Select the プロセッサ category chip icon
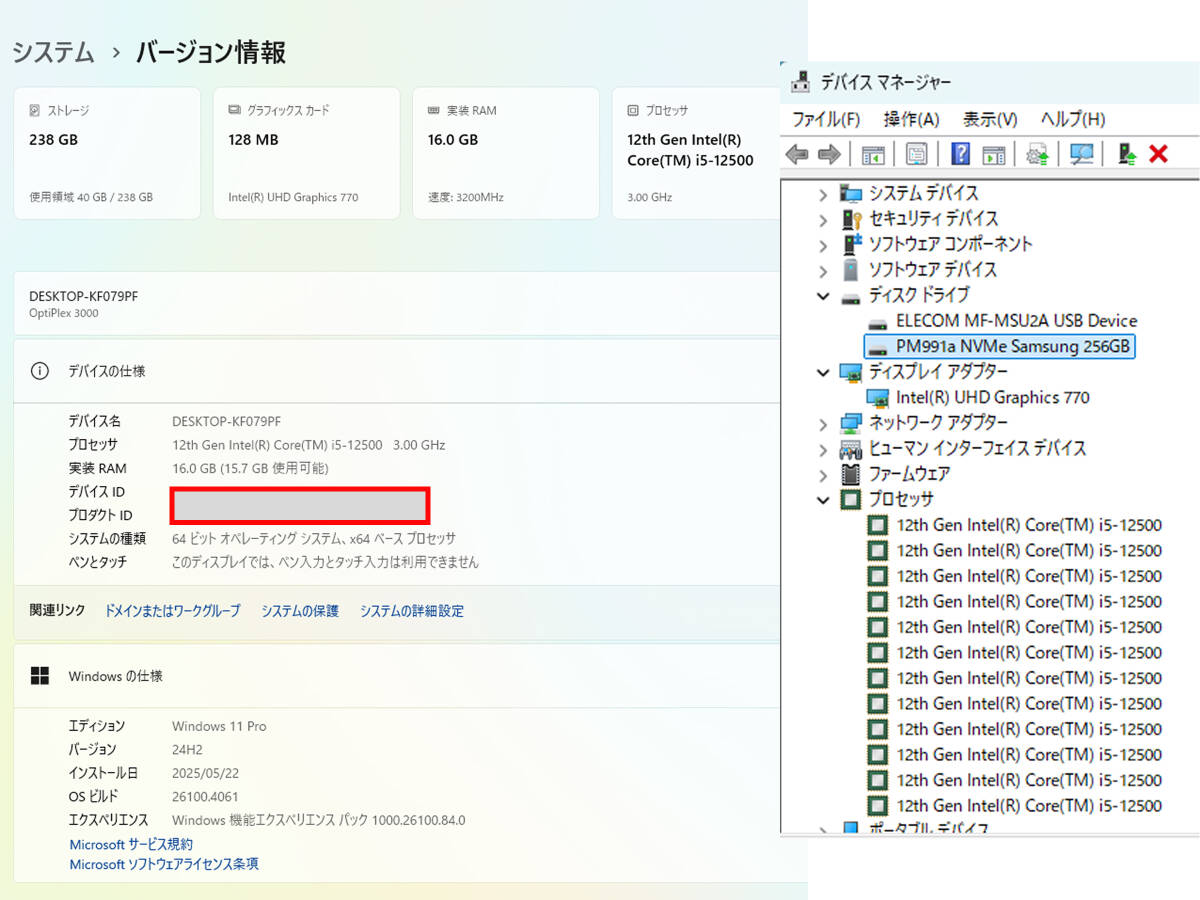 (851, 499)
